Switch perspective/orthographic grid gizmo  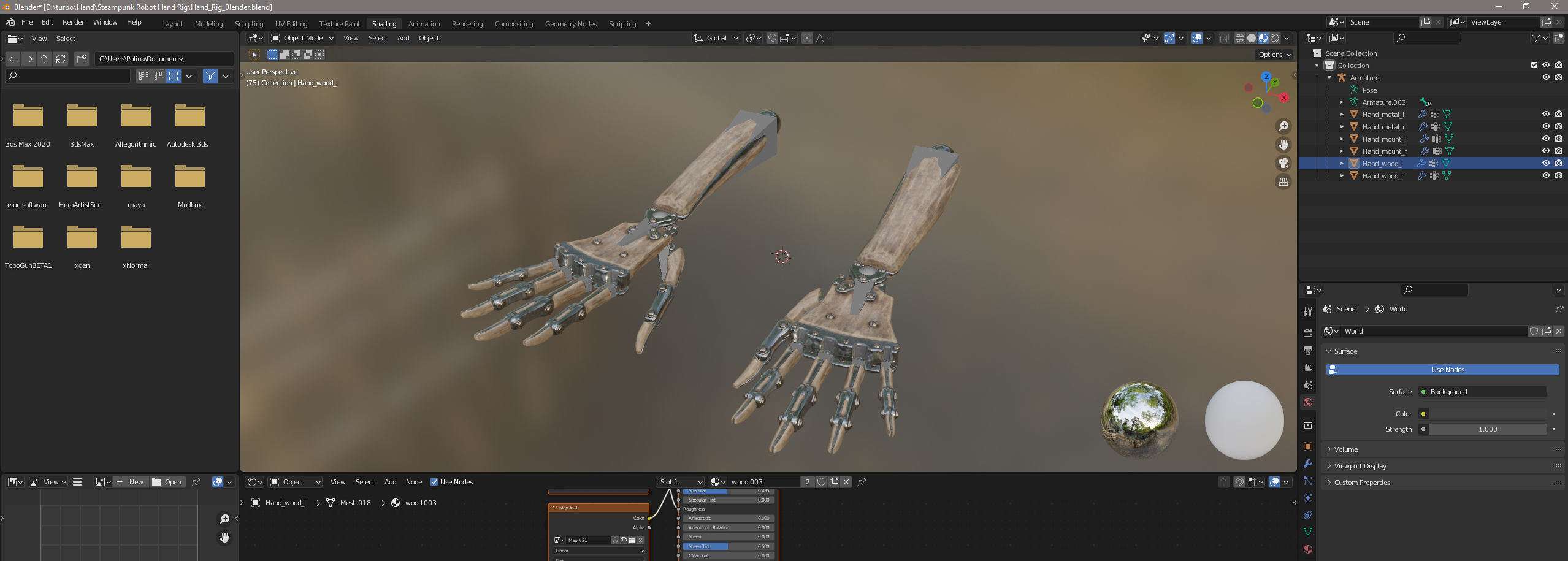coord(1283,181)
